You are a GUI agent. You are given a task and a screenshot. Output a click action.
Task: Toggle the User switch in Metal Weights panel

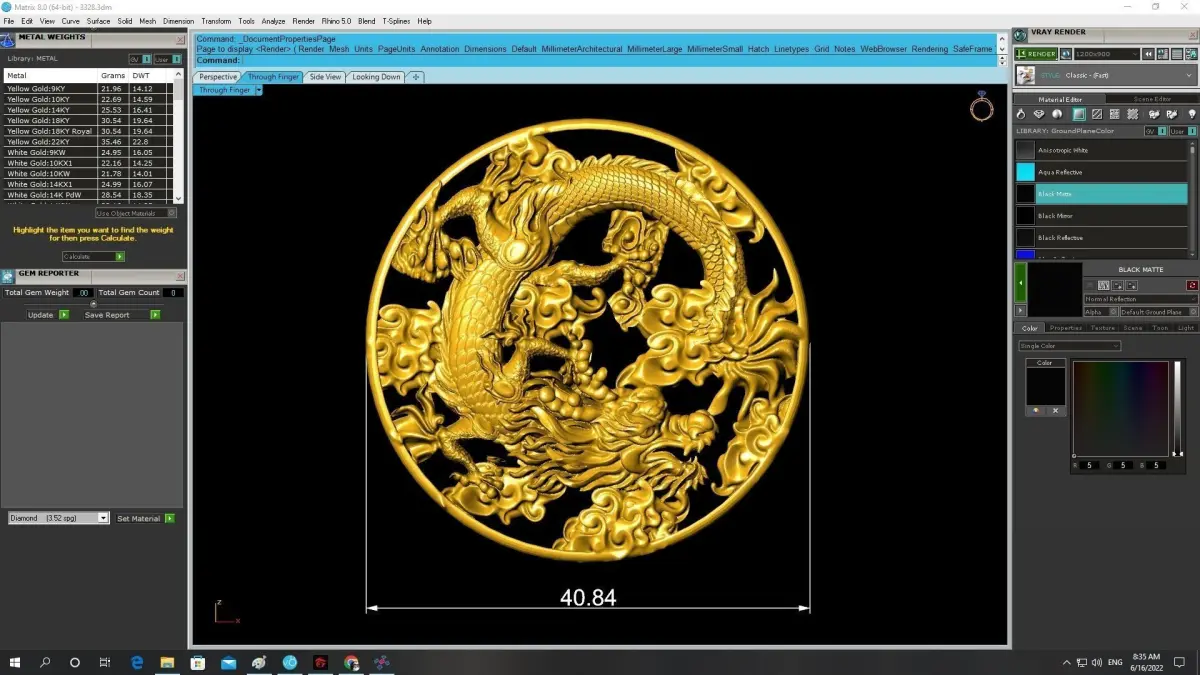pyautogui.click(x=168, y=59)
